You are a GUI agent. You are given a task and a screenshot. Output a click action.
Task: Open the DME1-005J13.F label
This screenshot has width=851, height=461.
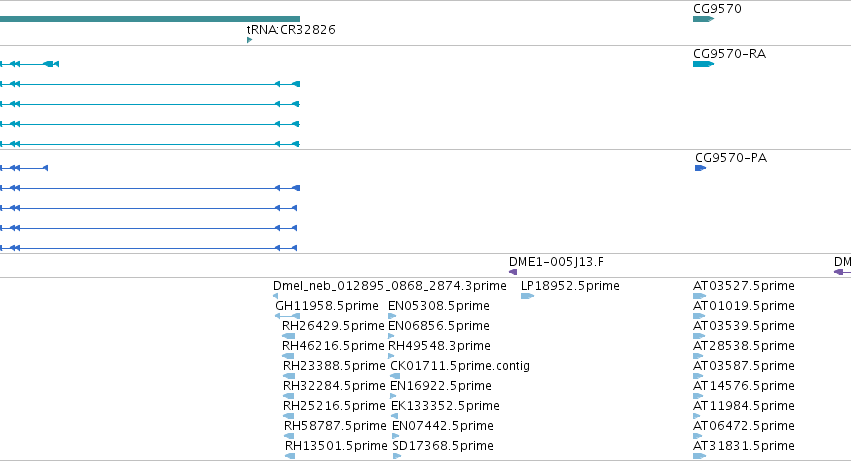(556, 262)
